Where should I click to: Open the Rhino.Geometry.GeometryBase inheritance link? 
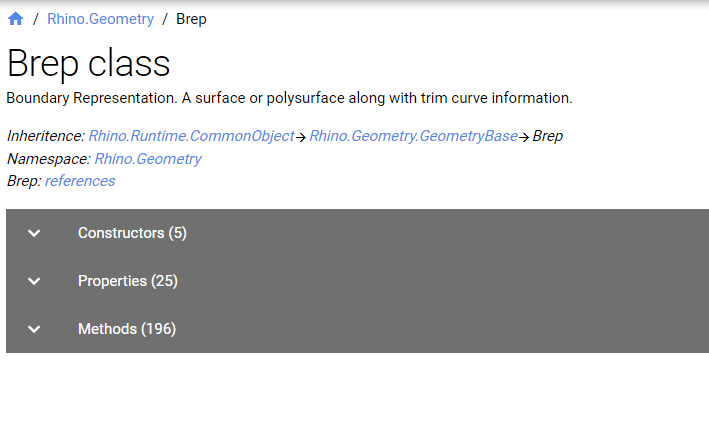coord(413,136)
